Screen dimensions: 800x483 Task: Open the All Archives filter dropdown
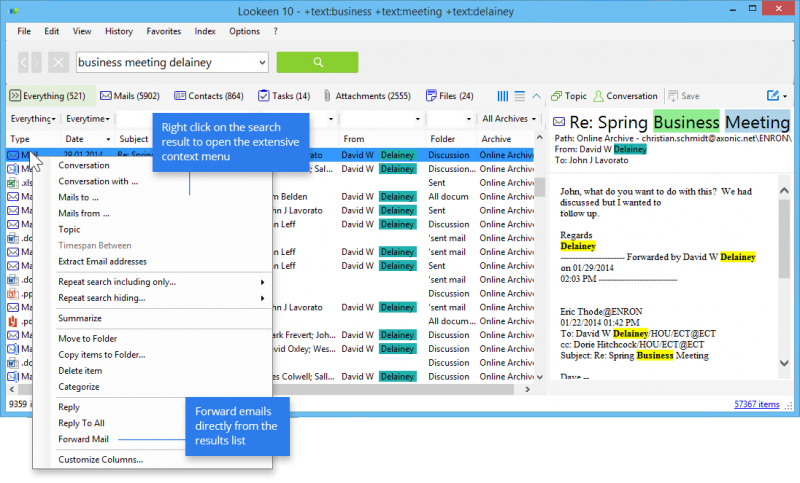[509, 119]
